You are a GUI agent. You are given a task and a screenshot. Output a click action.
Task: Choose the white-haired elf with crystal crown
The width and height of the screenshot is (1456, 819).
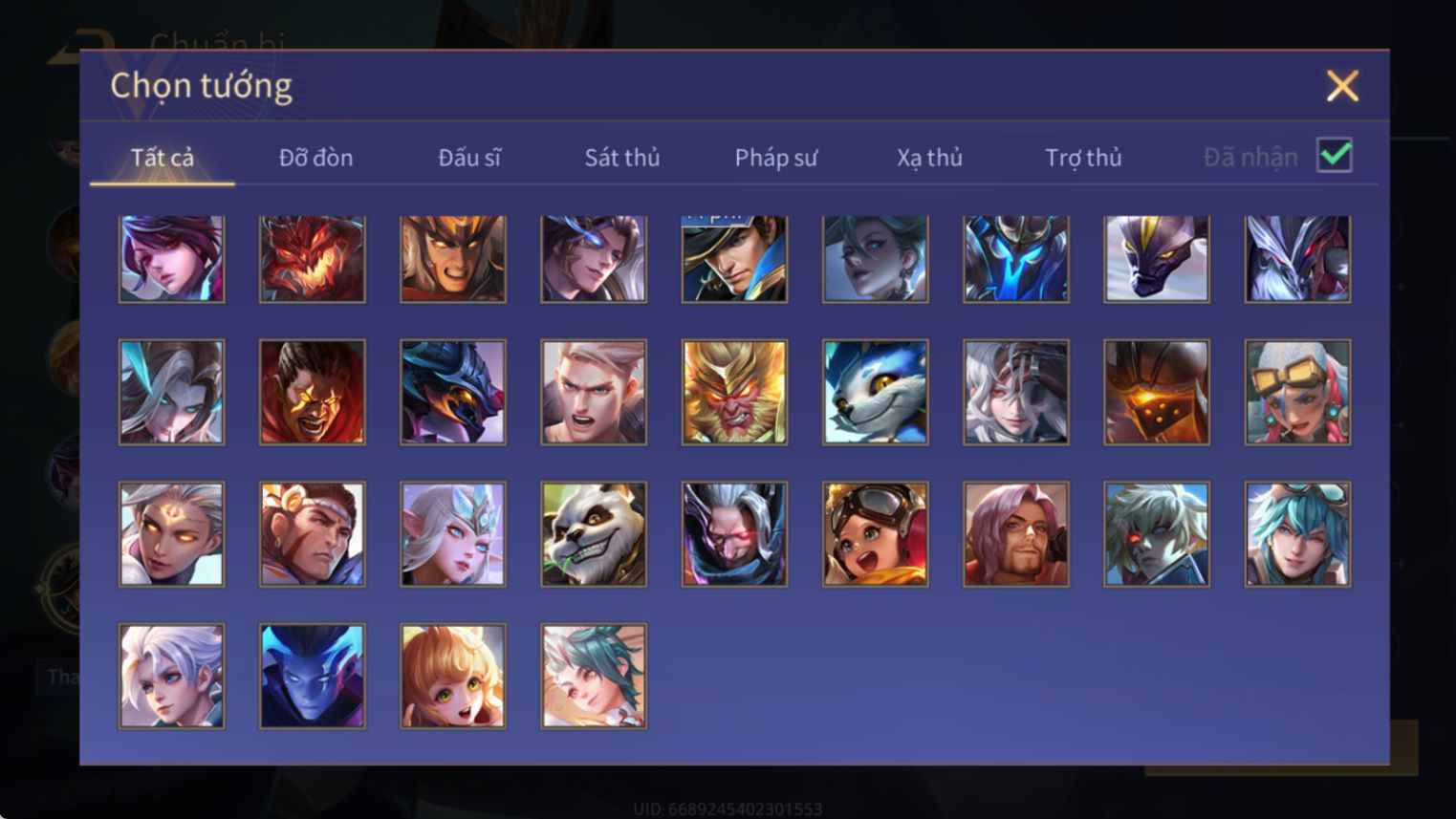pyautogui.click(x=453, y=534)
